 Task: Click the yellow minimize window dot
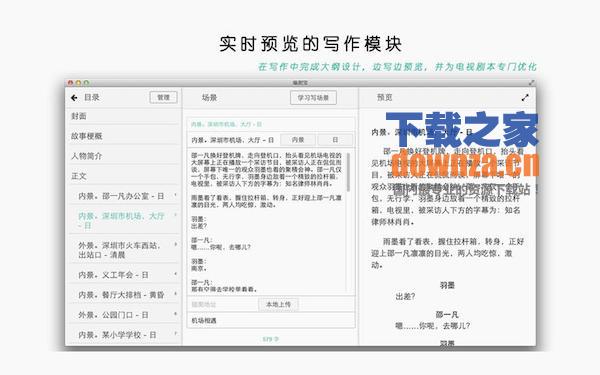pos(78,82)
